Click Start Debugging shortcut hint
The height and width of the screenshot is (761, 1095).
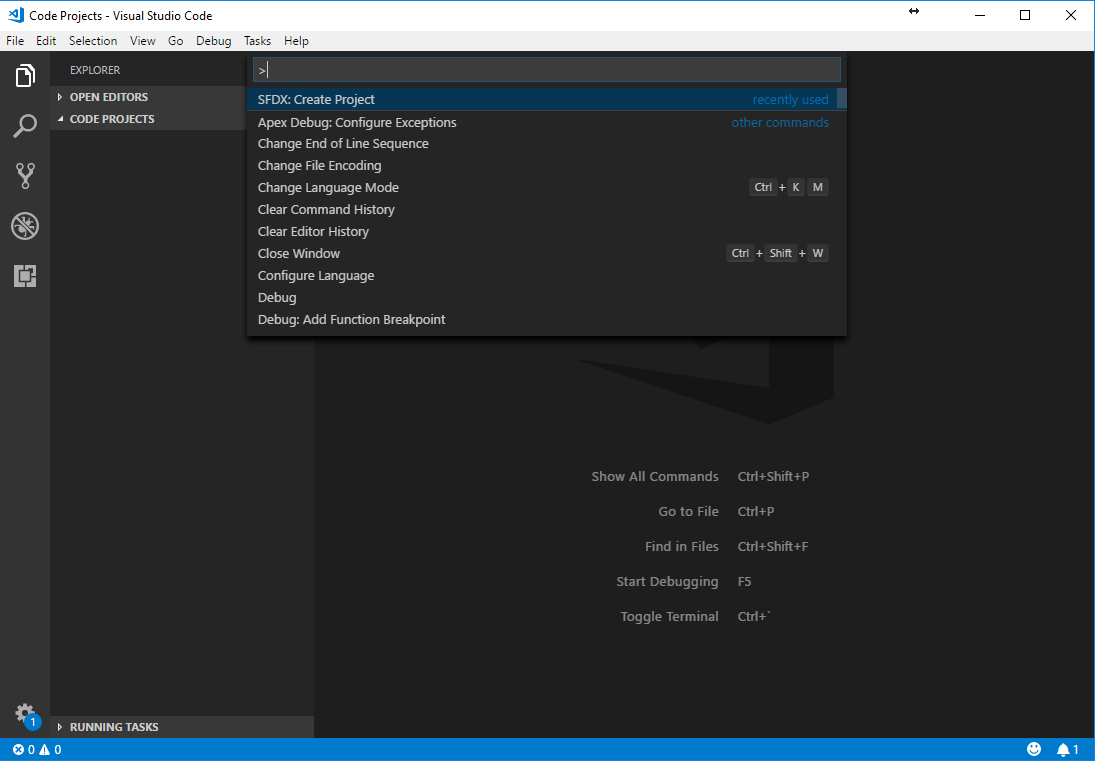[x=684, y=582]
